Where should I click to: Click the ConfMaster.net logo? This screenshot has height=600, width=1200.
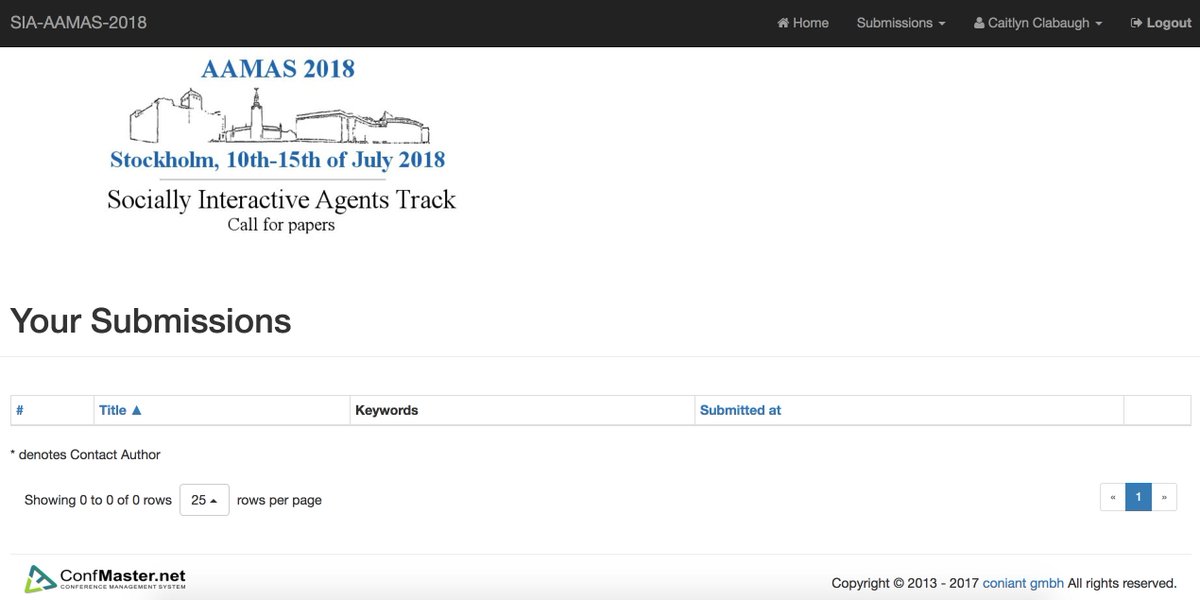point(106,579)
